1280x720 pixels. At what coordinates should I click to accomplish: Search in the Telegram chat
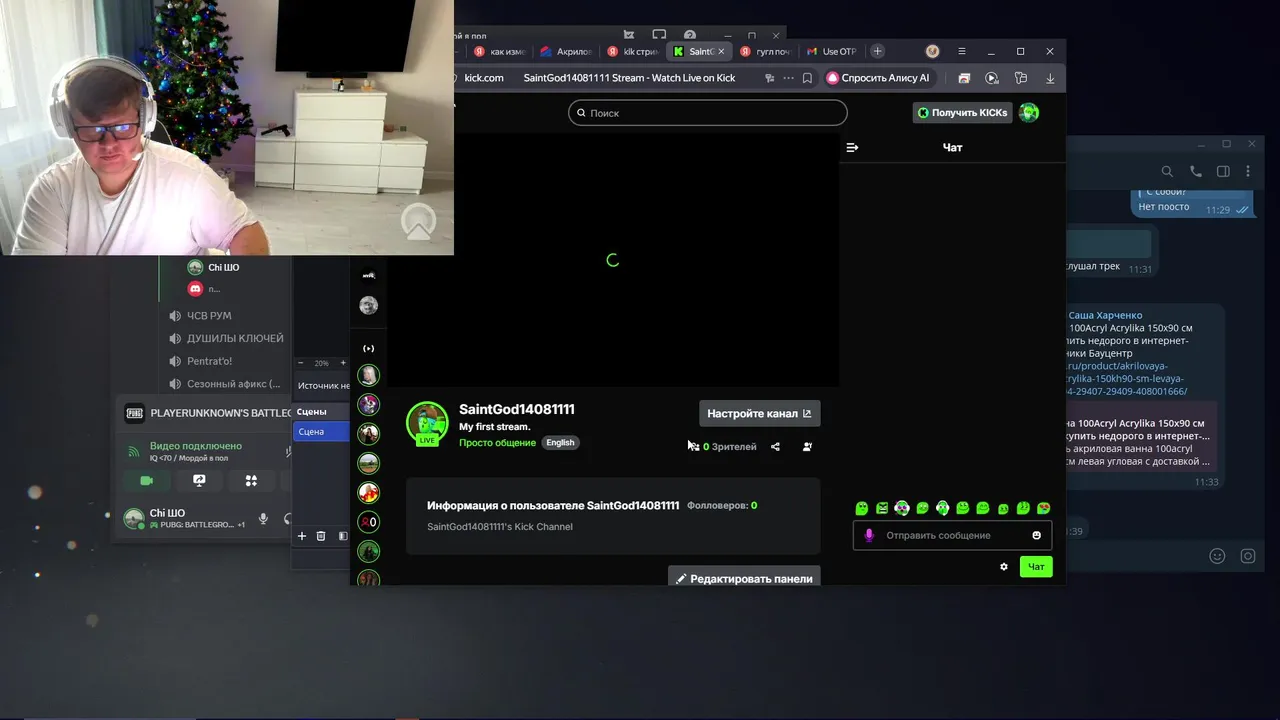(1167, 172)
